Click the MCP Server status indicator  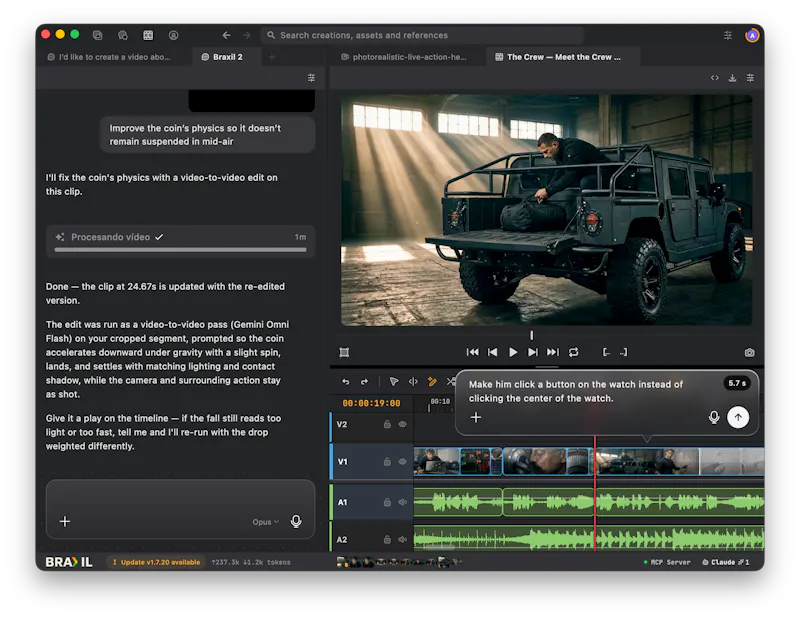click(x=667, y=562)
